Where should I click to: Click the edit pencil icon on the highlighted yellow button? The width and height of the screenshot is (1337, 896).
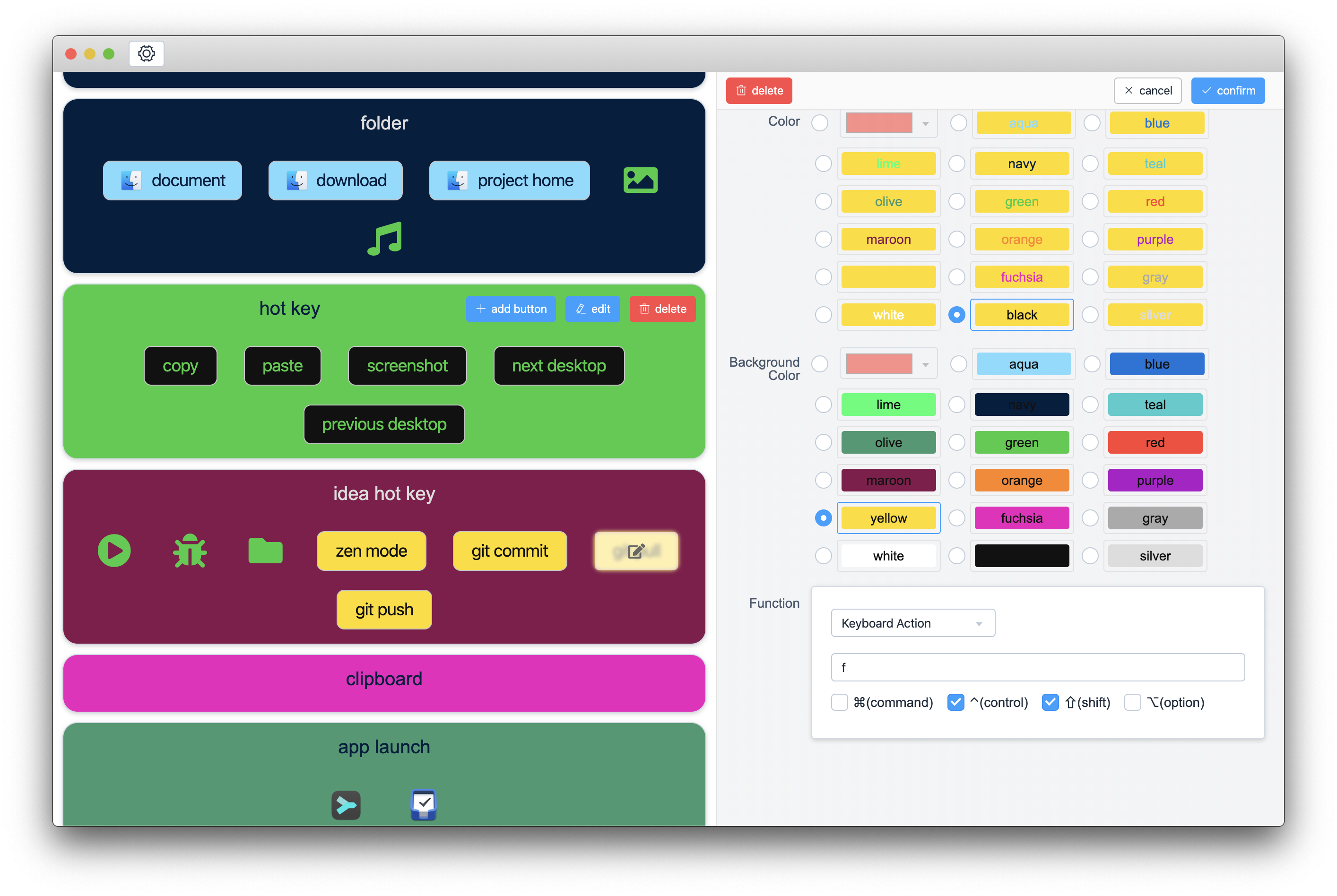tap(635, 551)
